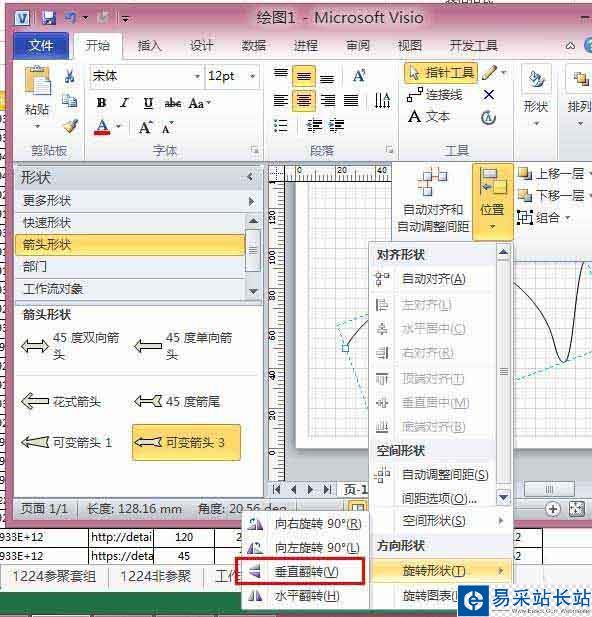Click the decrease font size icon

(168, 127)
